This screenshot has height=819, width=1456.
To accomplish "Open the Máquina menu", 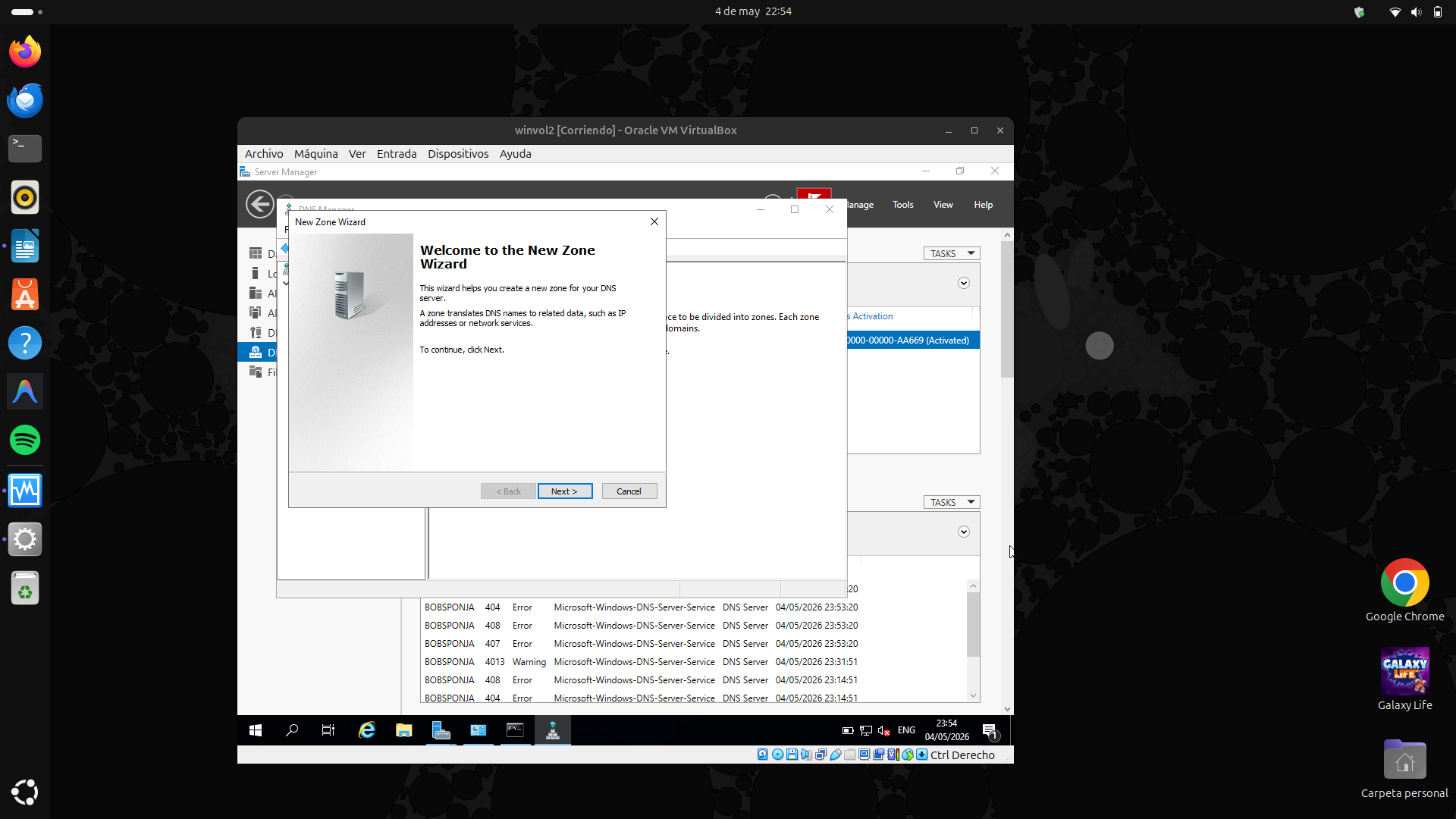I will [x=316, y=153].
